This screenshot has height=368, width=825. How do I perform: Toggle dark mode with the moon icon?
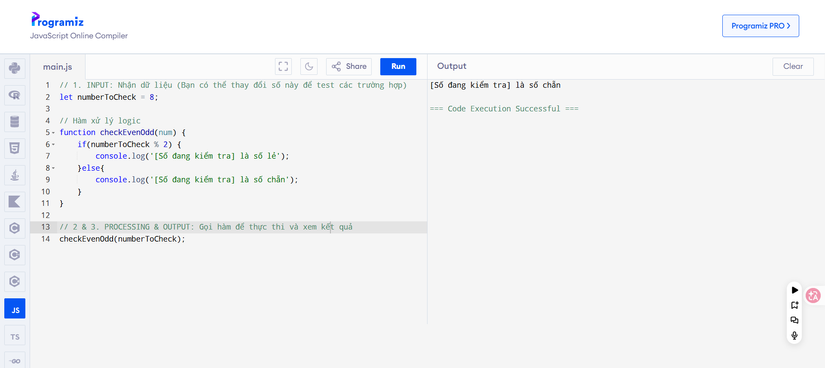(309, 66)
